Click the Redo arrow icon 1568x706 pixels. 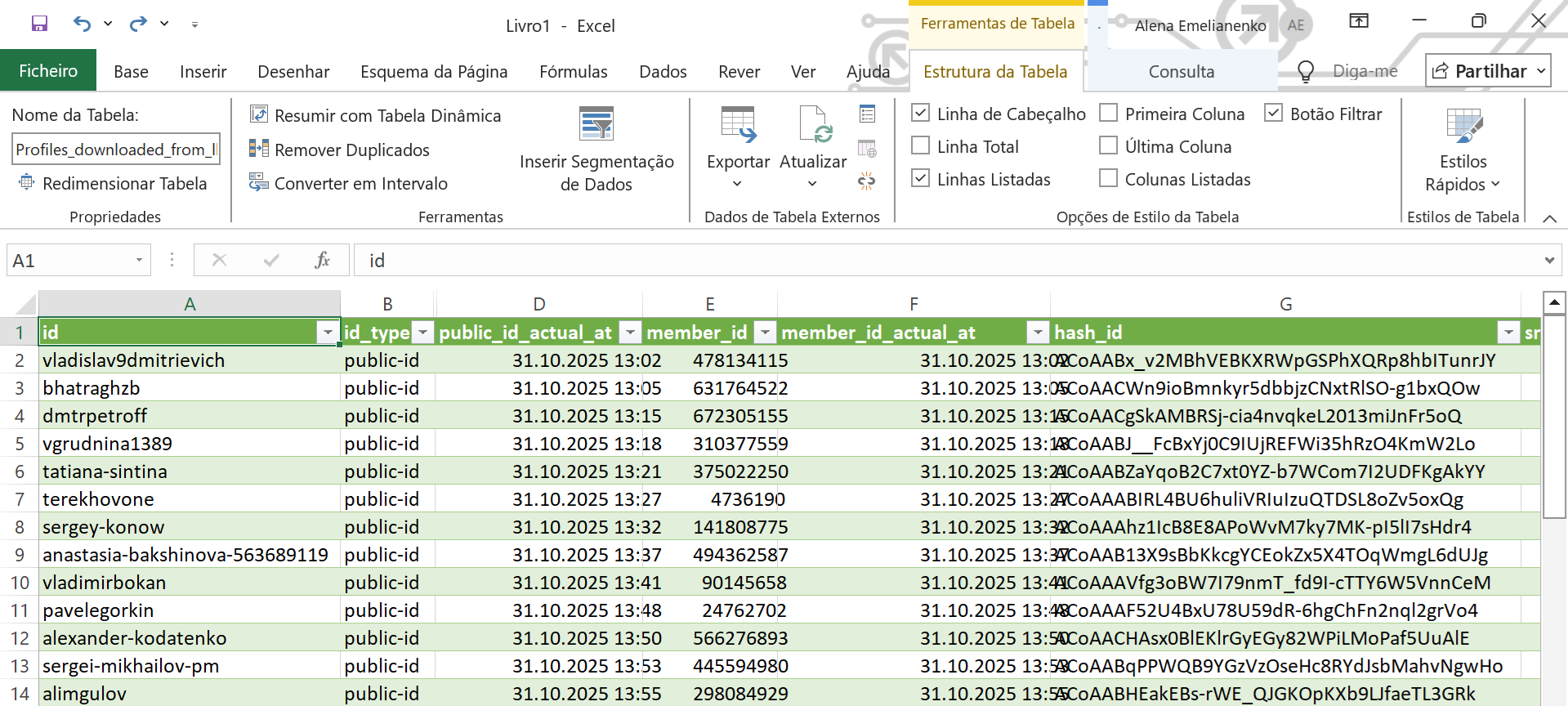click(138, 24)
